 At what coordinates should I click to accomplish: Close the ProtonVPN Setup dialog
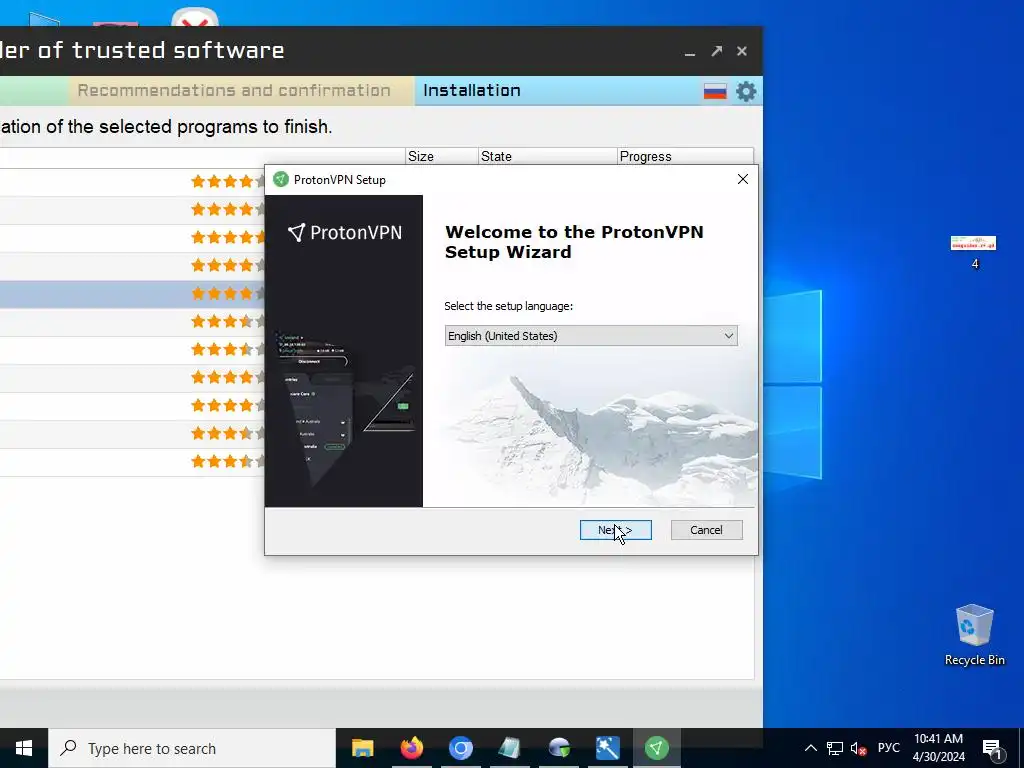tap(743, 179)
